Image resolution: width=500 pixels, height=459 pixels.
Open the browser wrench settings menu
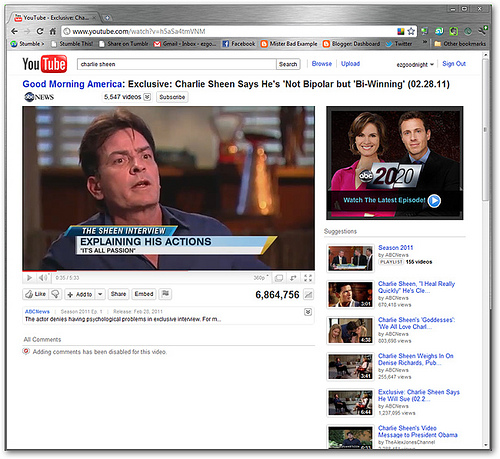click(483, 31)
